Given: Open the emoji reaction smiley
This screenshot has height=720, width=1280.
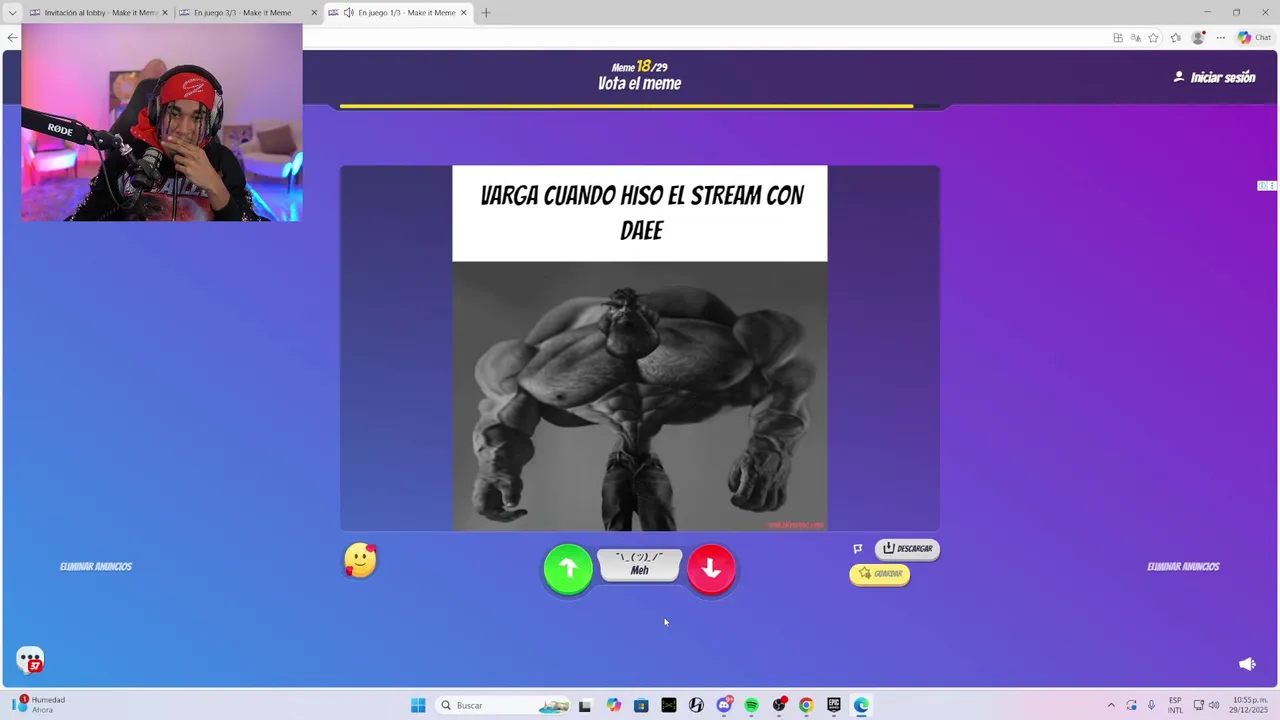Looking at the screenshot, I should 360,560.
